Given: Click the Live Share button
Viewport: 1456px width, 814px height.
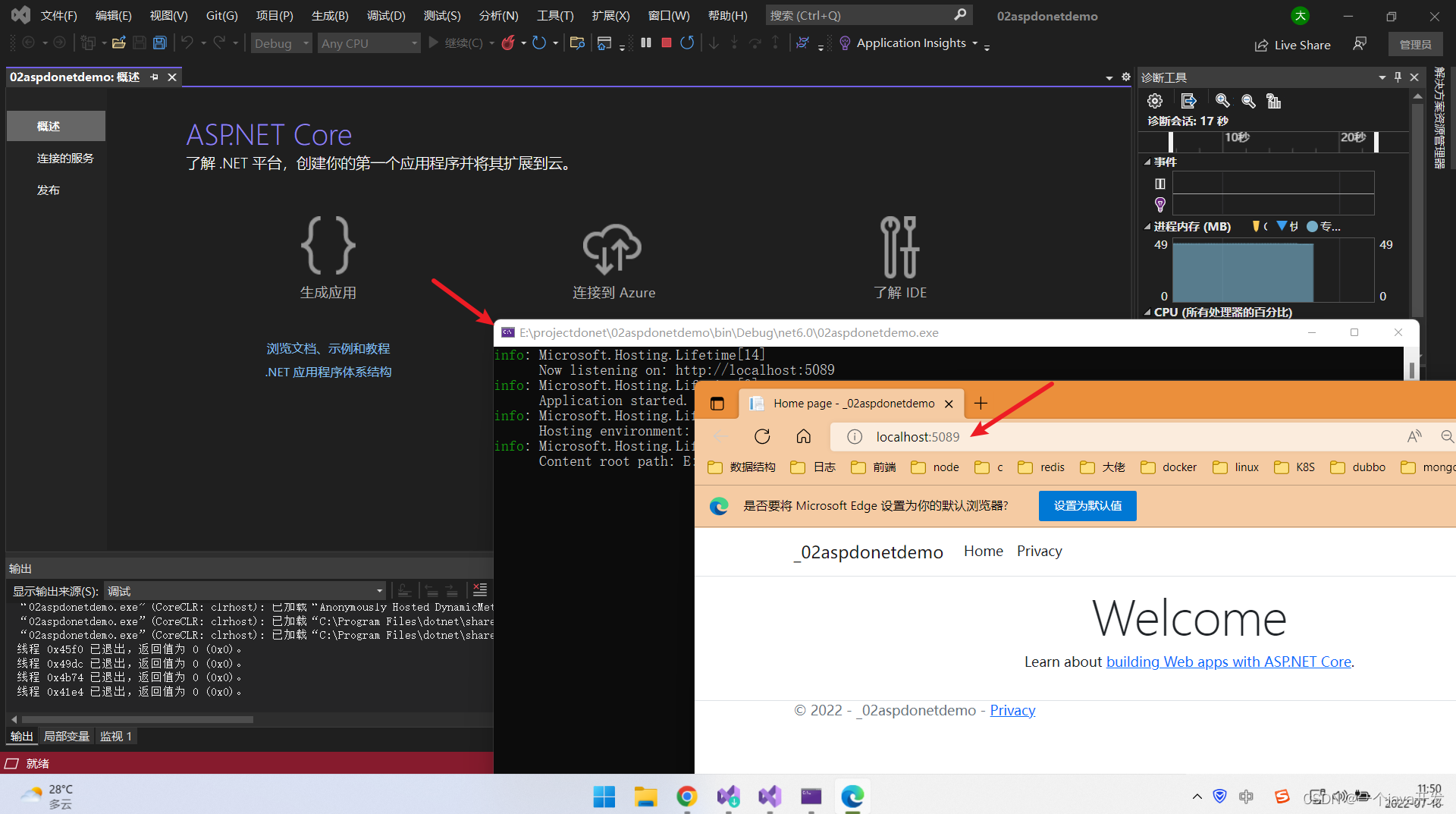Looking at the screenshot, I should point(1292,45).
